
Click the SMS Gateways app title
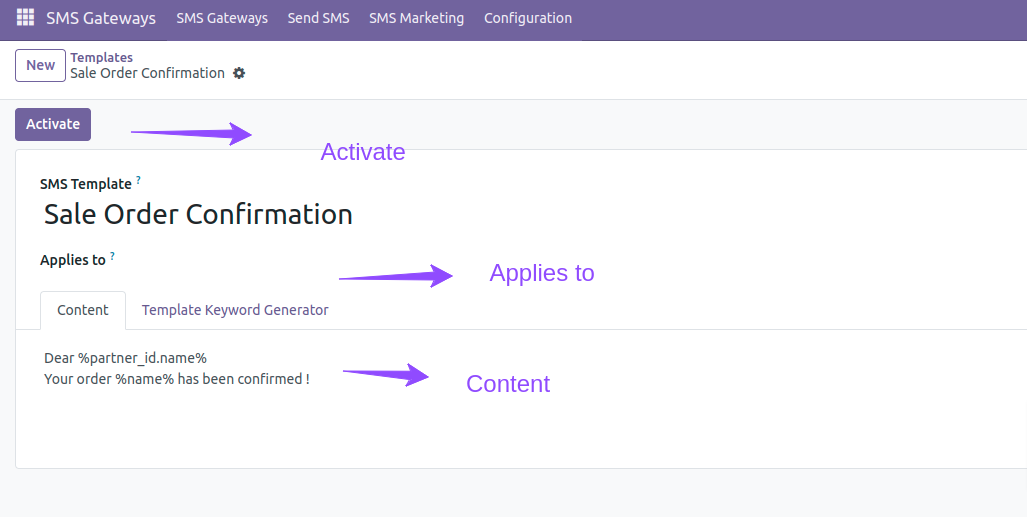click(x=101, y=18)
